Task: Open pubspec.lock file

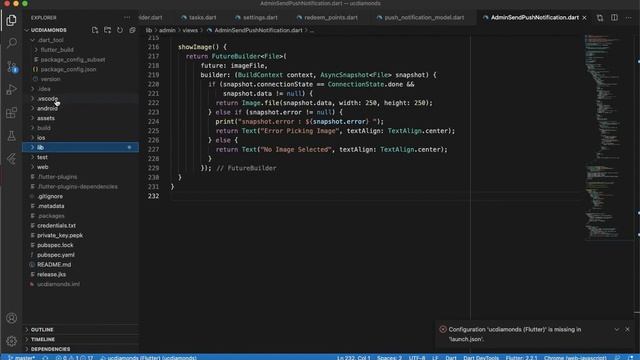Action: pos(55,245)
